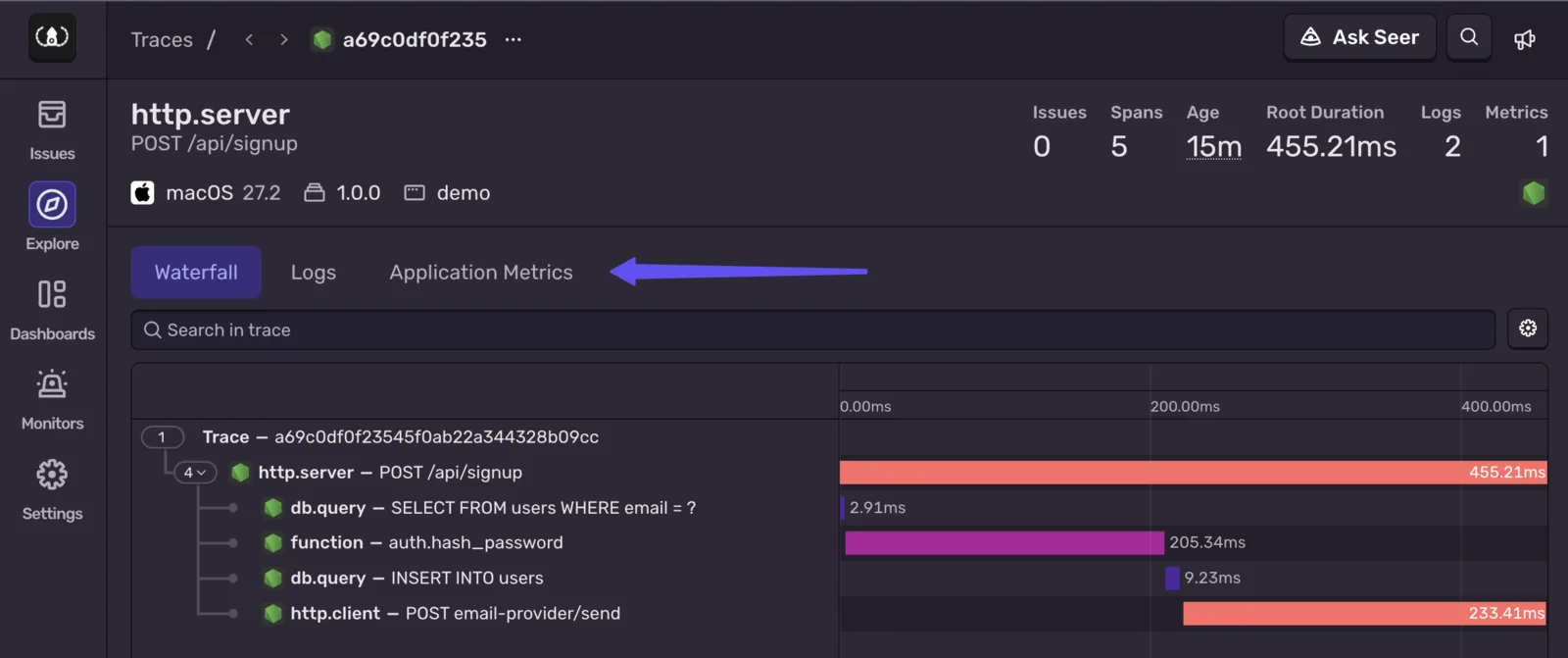Viewport: 1568px width, 658px height.
Task: Open the megaphone announcements icon
Action: point(1525,39)
